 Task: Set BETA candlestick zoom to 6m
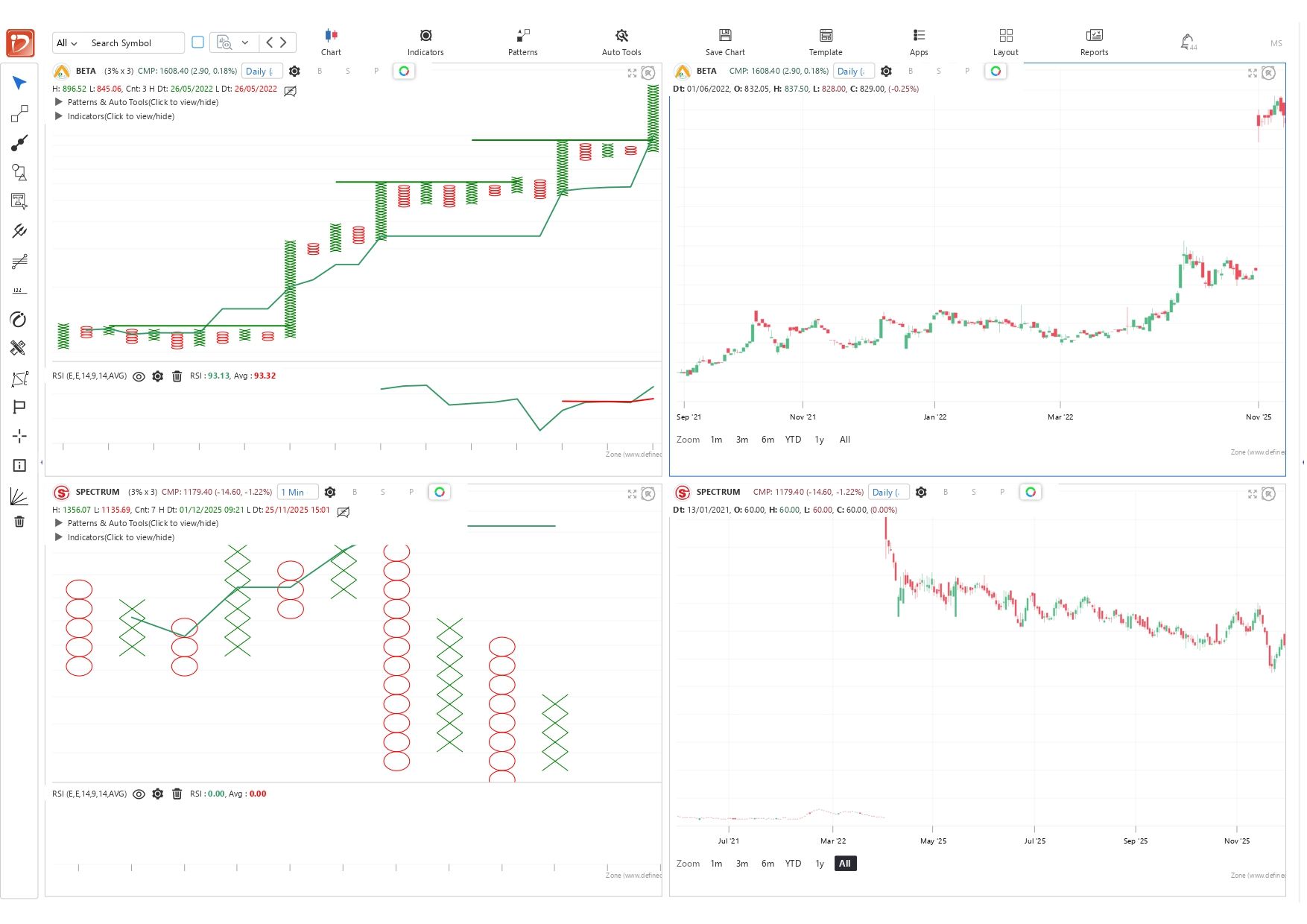pos(768,440)
